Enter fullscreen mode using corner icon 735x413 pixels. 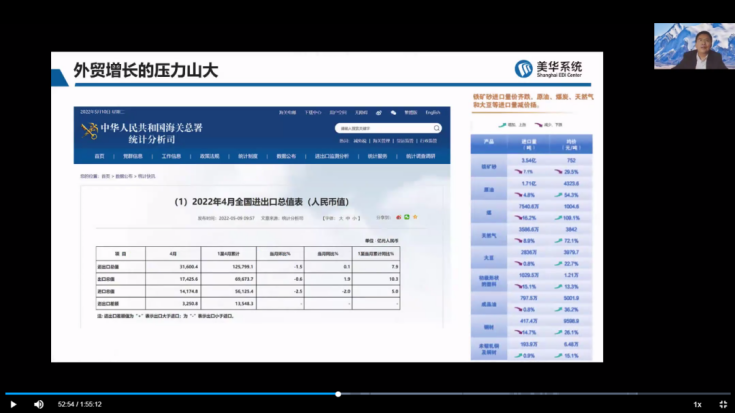tap(723, 404)
